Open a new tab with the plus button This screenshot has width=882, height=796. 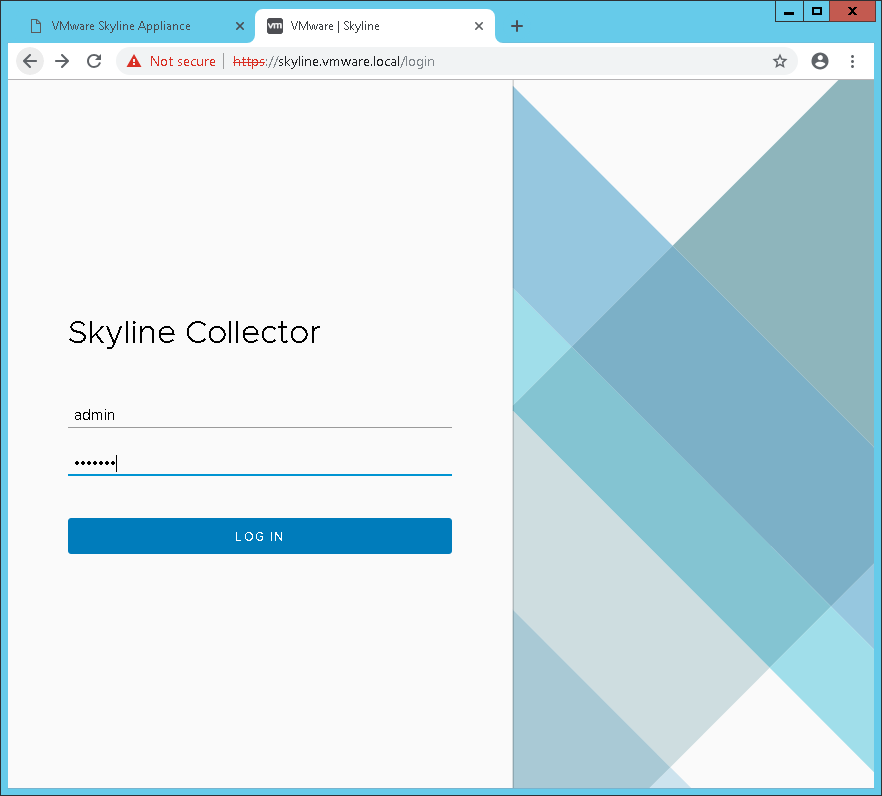point(516,26)
